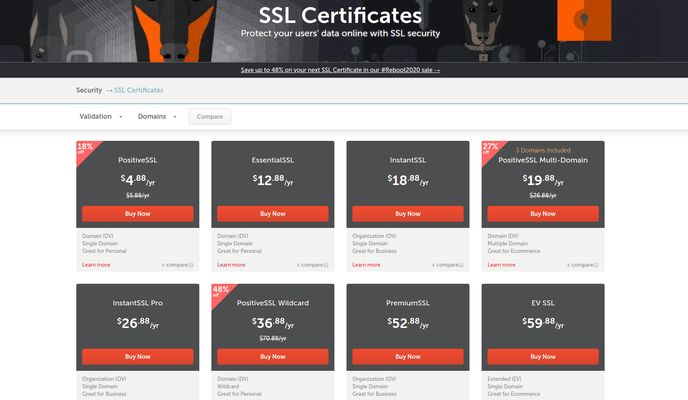
Task: Buy Now for EssentialSSL
Action: [x=273, y=214]
